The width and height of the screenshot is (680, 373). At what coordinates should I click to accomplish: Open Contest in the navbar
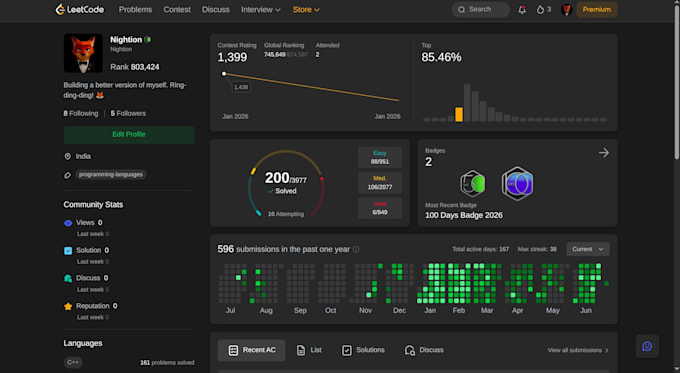pyautogui.click(x=177, y=10)
